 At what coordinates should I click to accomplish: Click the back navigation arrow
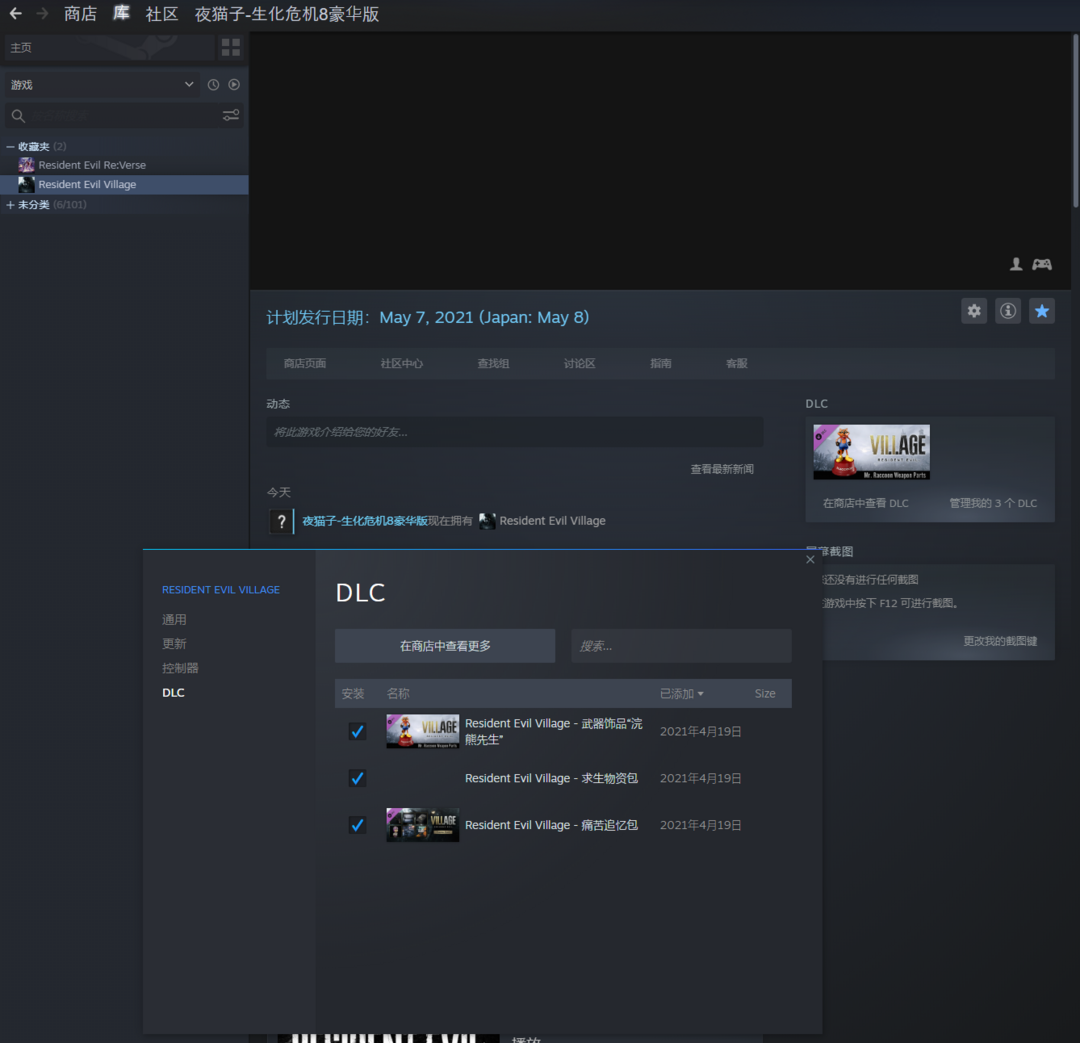tap(15, 14)
